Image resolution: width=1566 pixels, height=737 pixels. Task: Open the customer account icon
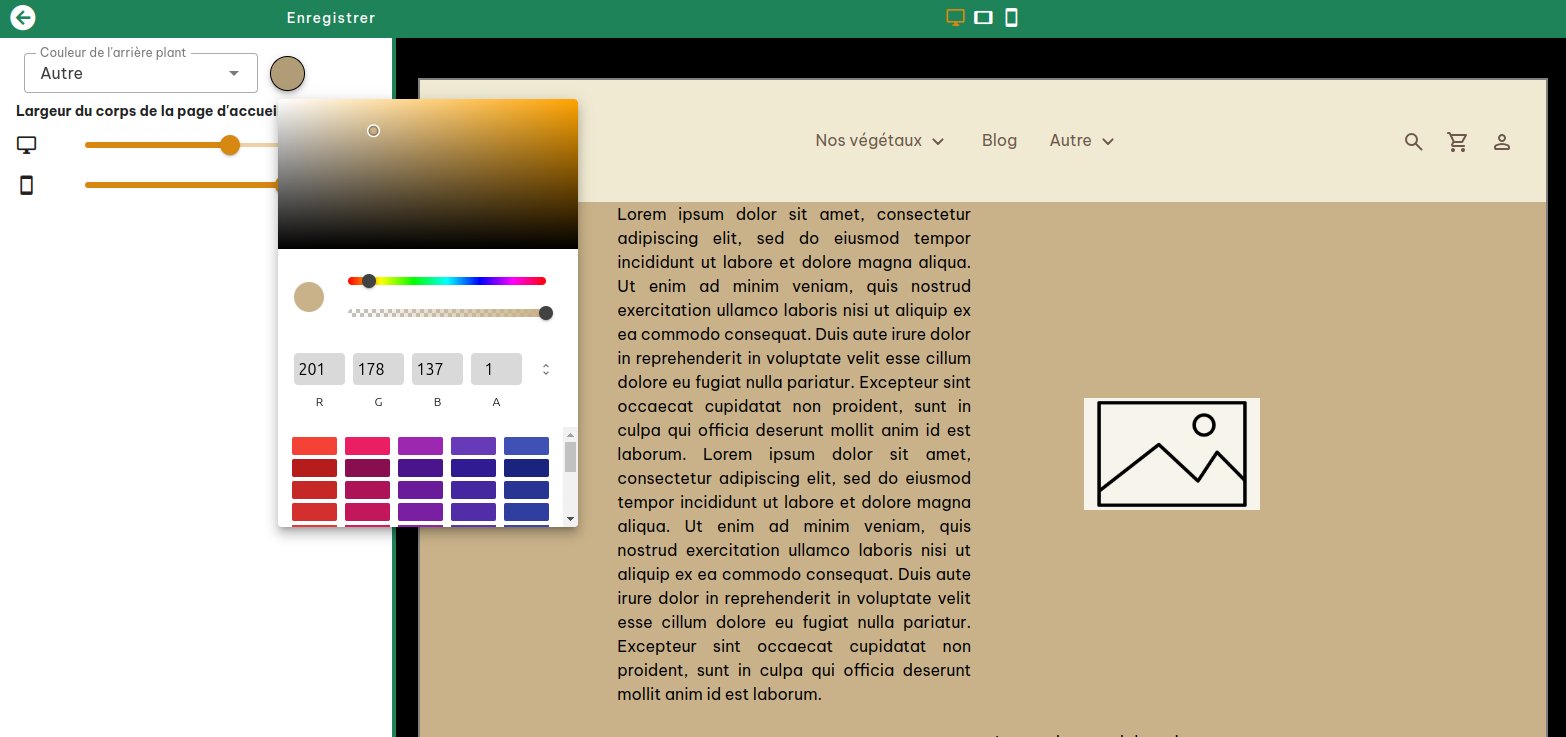pos(1502,141)
